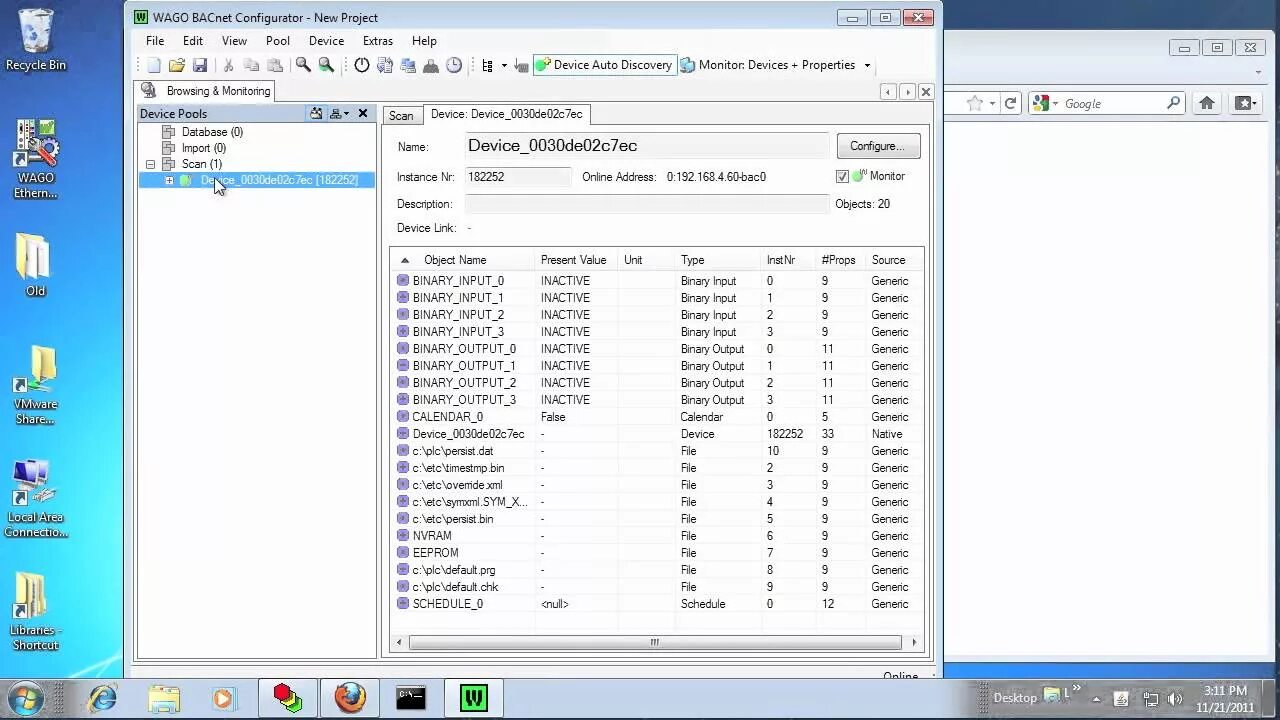
Task: Sort by the Object Name column
Action: [463, 260]
